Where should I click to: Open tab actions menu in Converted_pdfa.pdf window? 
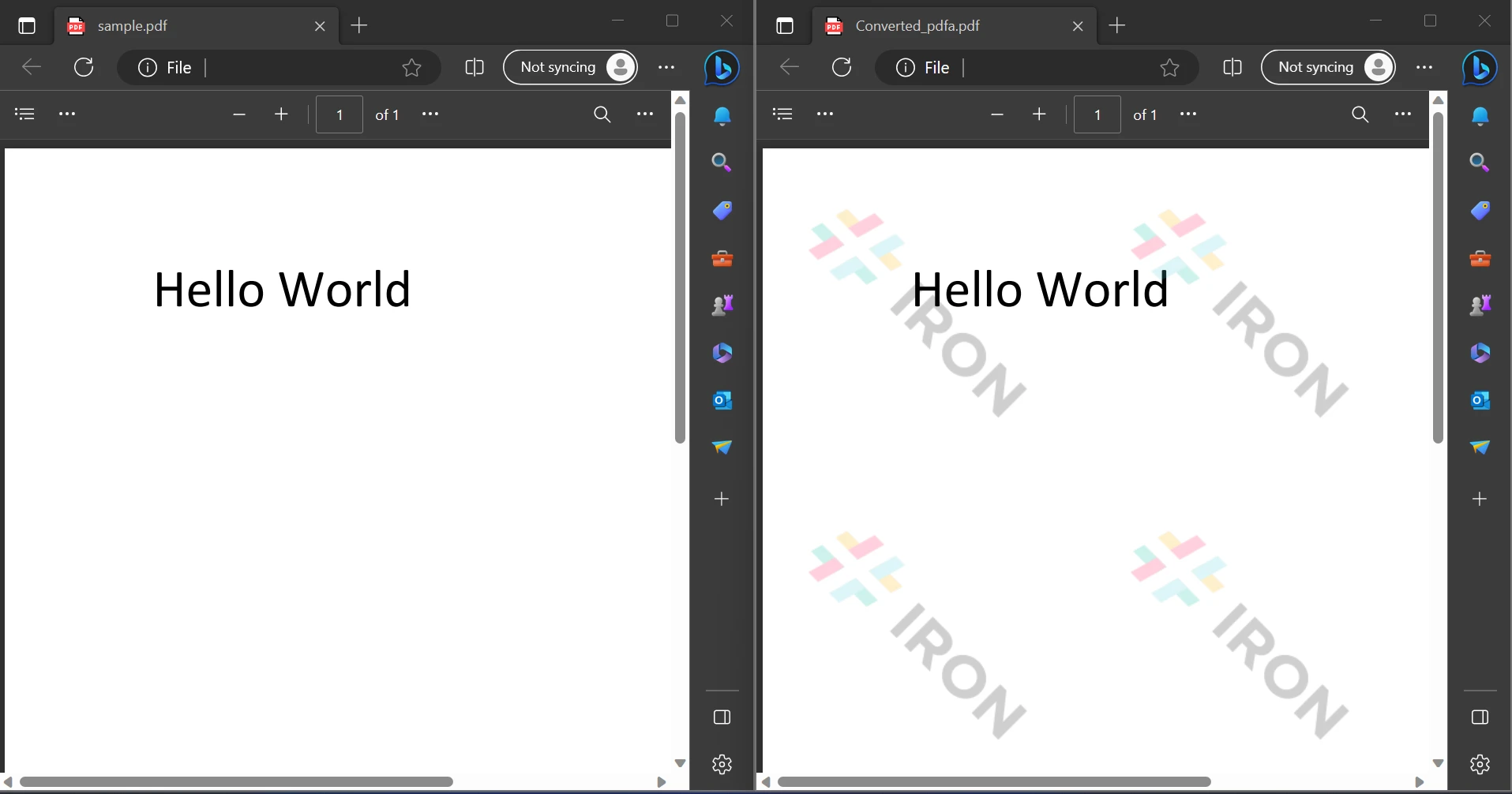point(785,26)
